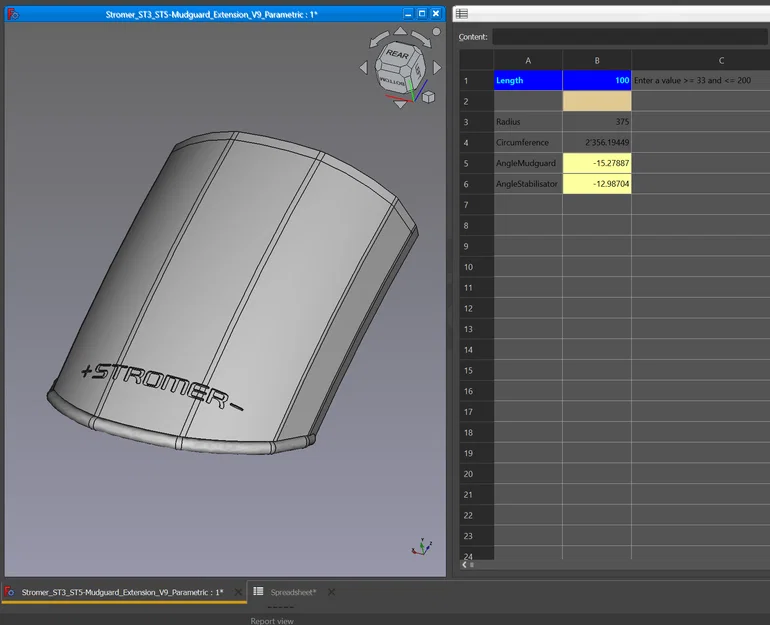This screenshot has height=625, width=770.
Task: Click the spreadsheet icon on the Spreadsheet tab
Action: tap(258, 591)
